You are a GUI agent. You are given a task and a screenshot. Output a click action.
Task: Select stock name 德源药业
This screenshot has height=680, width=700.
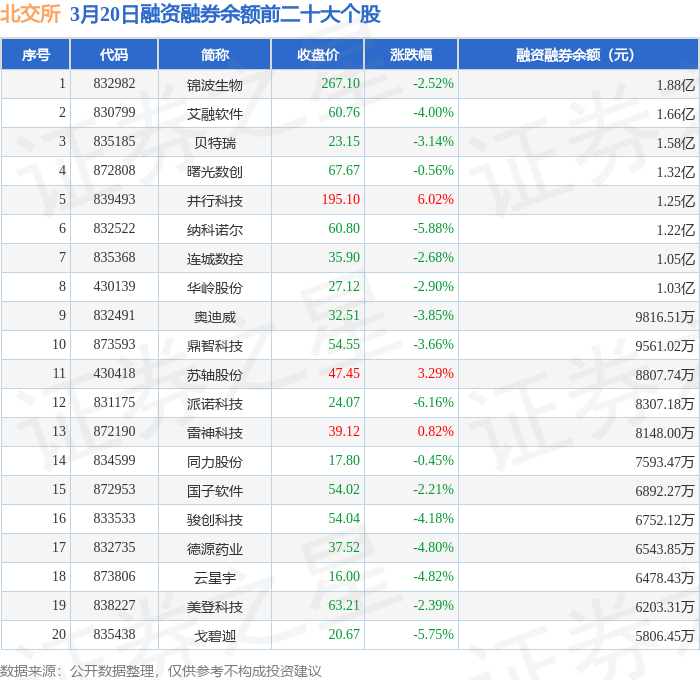click(x=215, y=549)
